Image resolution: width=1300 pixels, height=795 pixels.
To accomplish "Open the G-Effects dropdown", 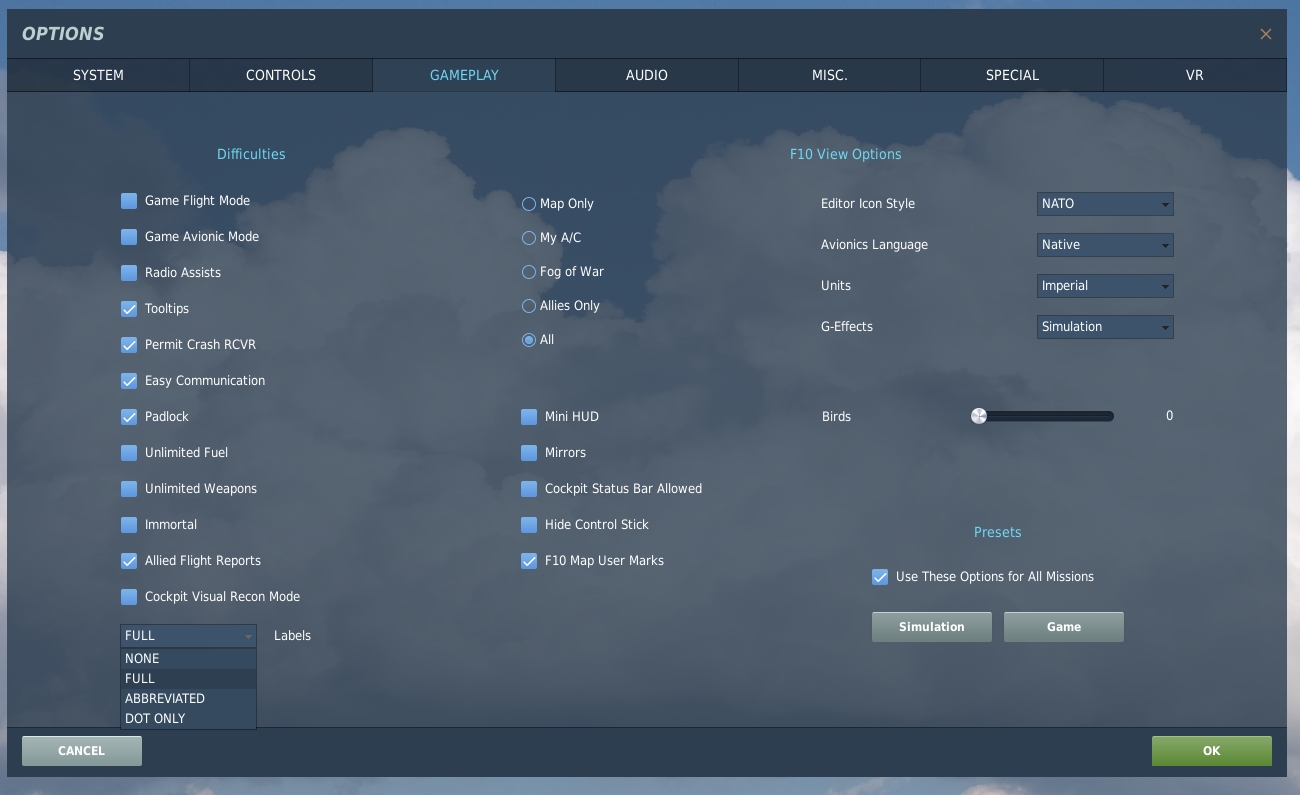I will coord(1105,327).
